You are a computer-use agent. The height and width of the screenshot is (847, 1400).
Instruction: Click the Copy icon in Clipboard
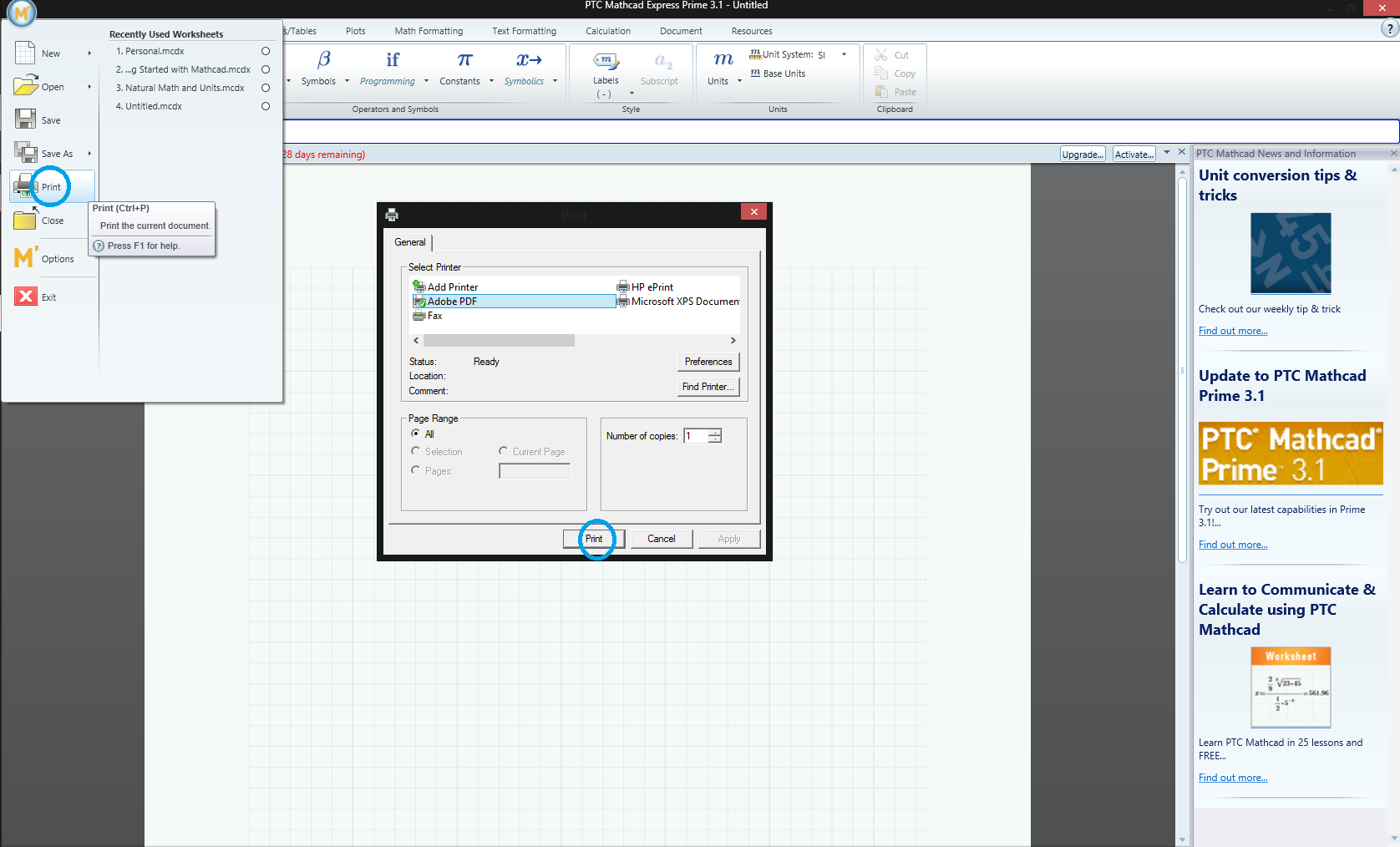click(x=881, y=73)
